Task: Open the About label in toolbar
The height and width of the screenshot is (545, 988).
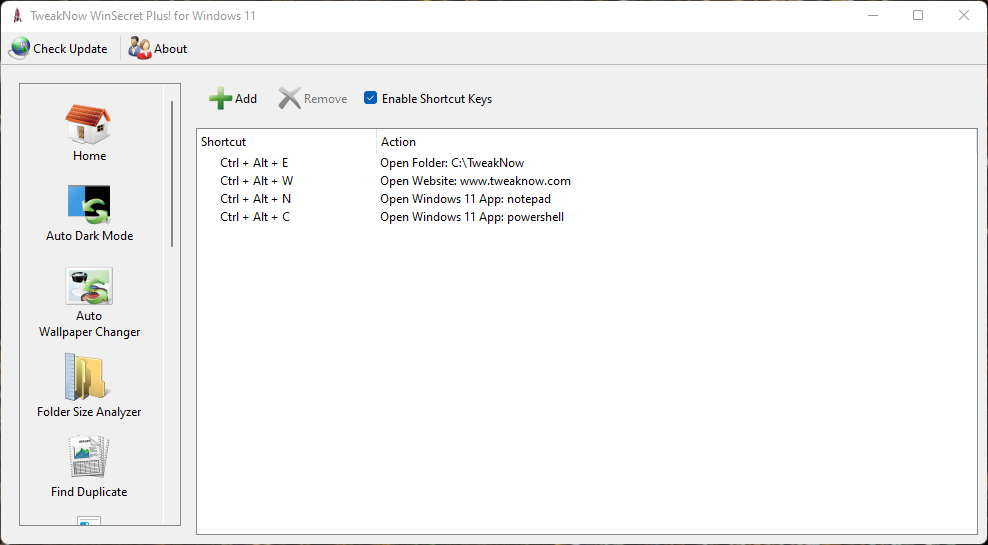Action: pyautogui.click(x=171, y=49)
